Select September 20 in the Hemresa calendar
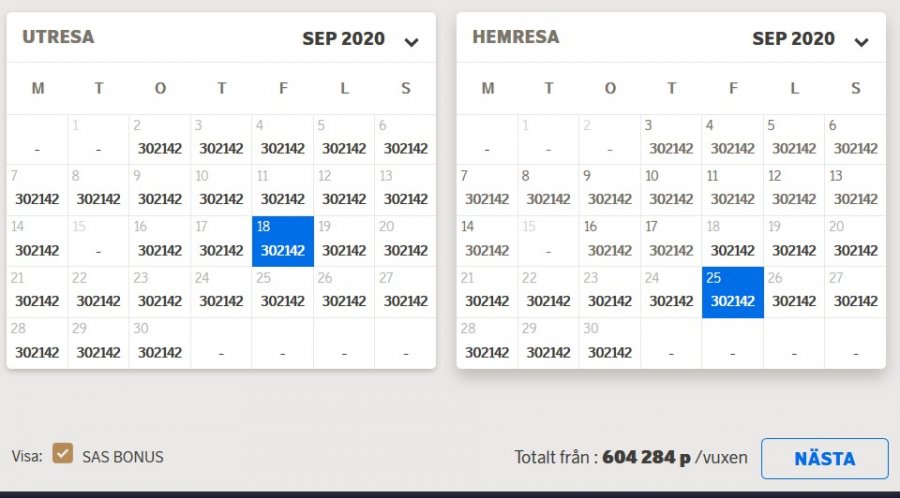900x498 pixels. click(x=855, y=241)
